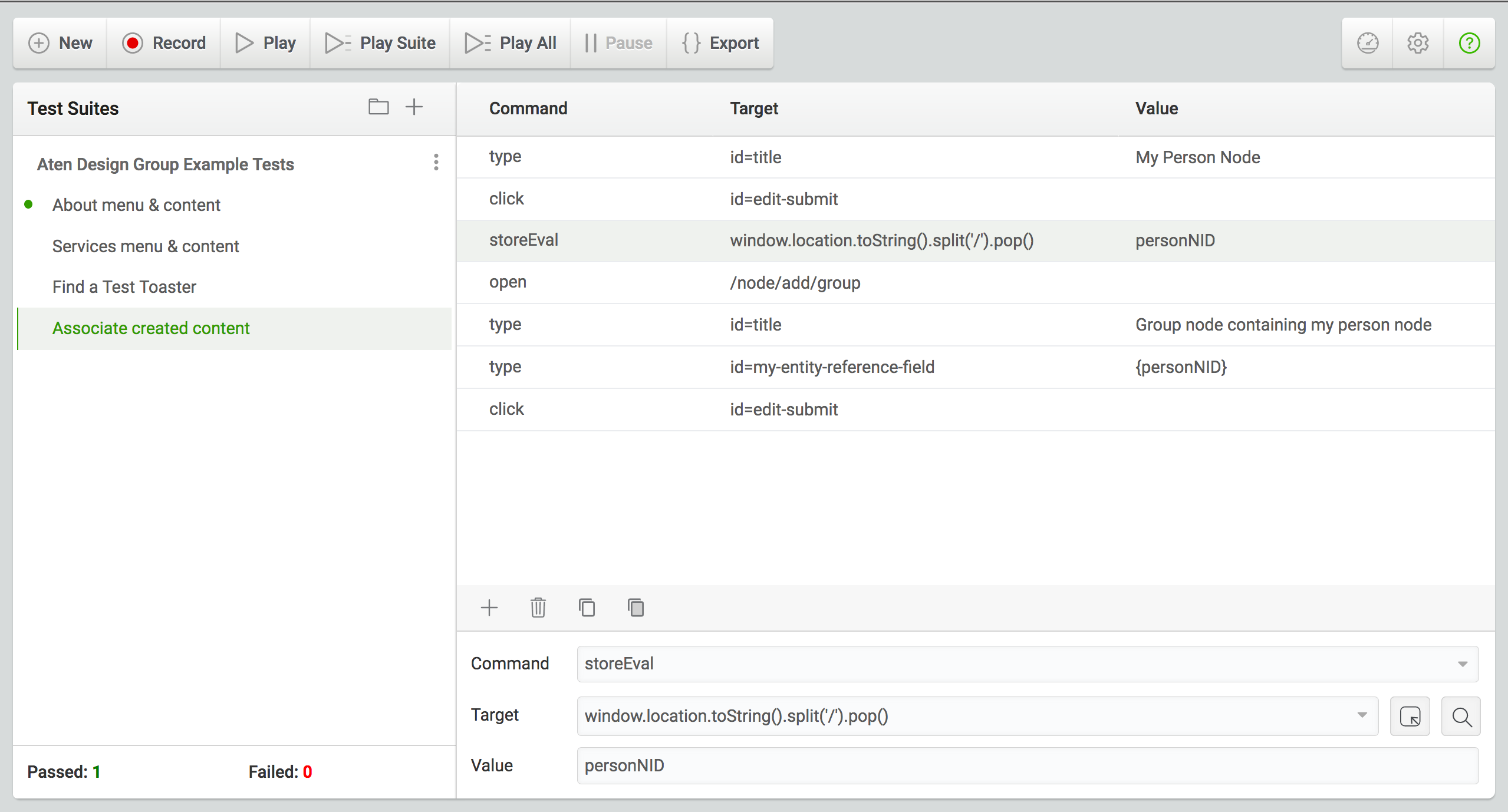Select the first click id=edit-submit row
1508x812 pixels.
coord(976,199)
